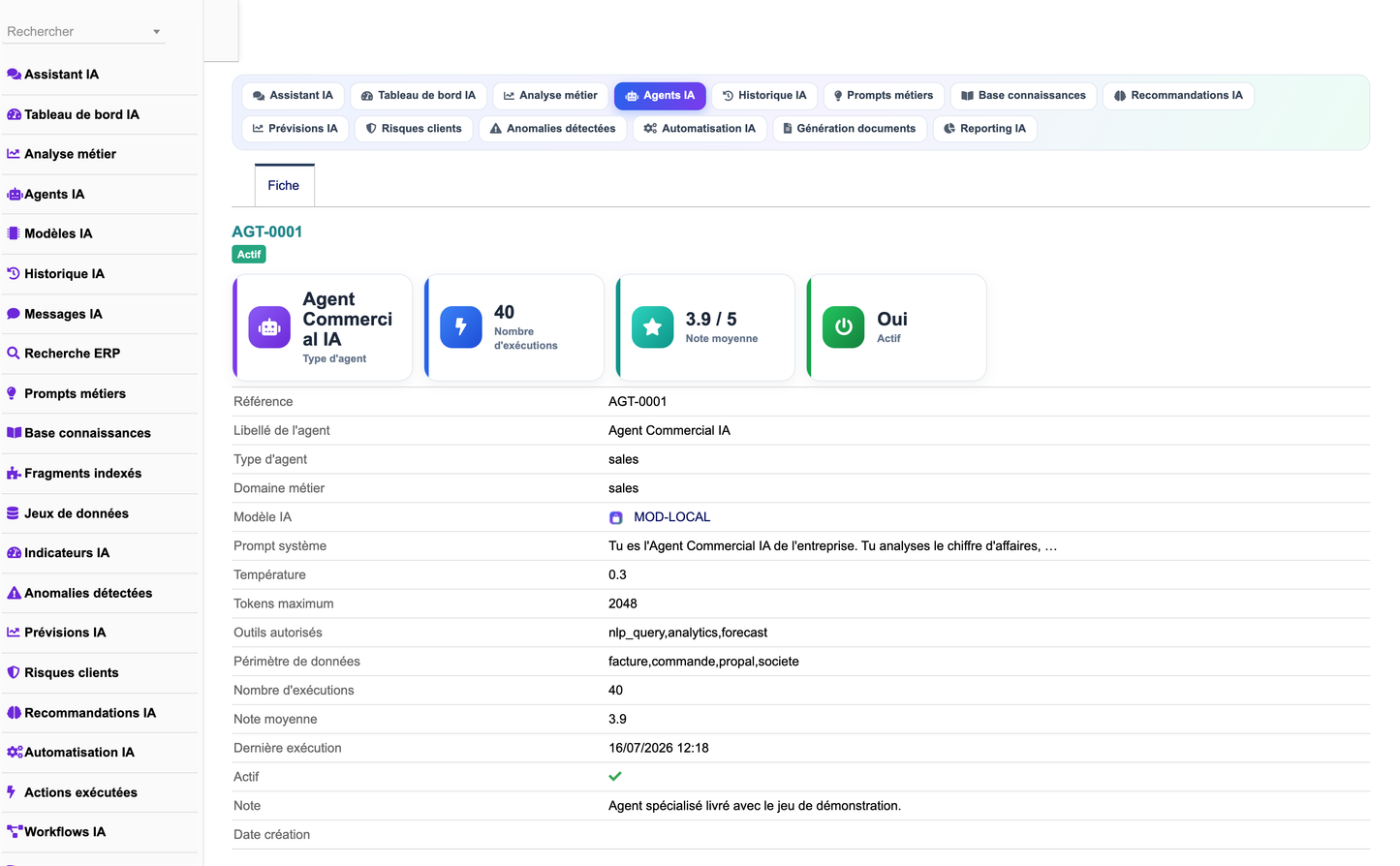This screenshot has height=866, width=1400.
Task: Click the Analyse métier chart icon in sidebar
Action: pyautogui.click(x=14, y=154)
